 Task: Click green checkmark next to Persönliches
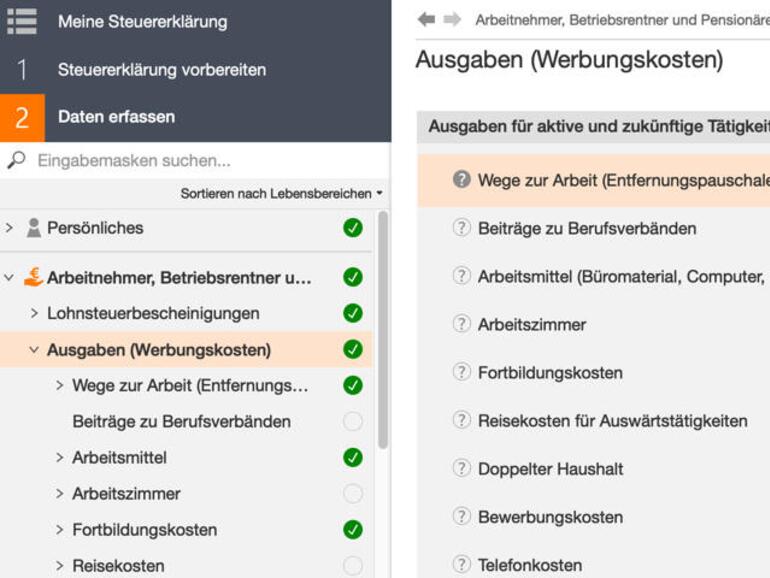point(352,228)
